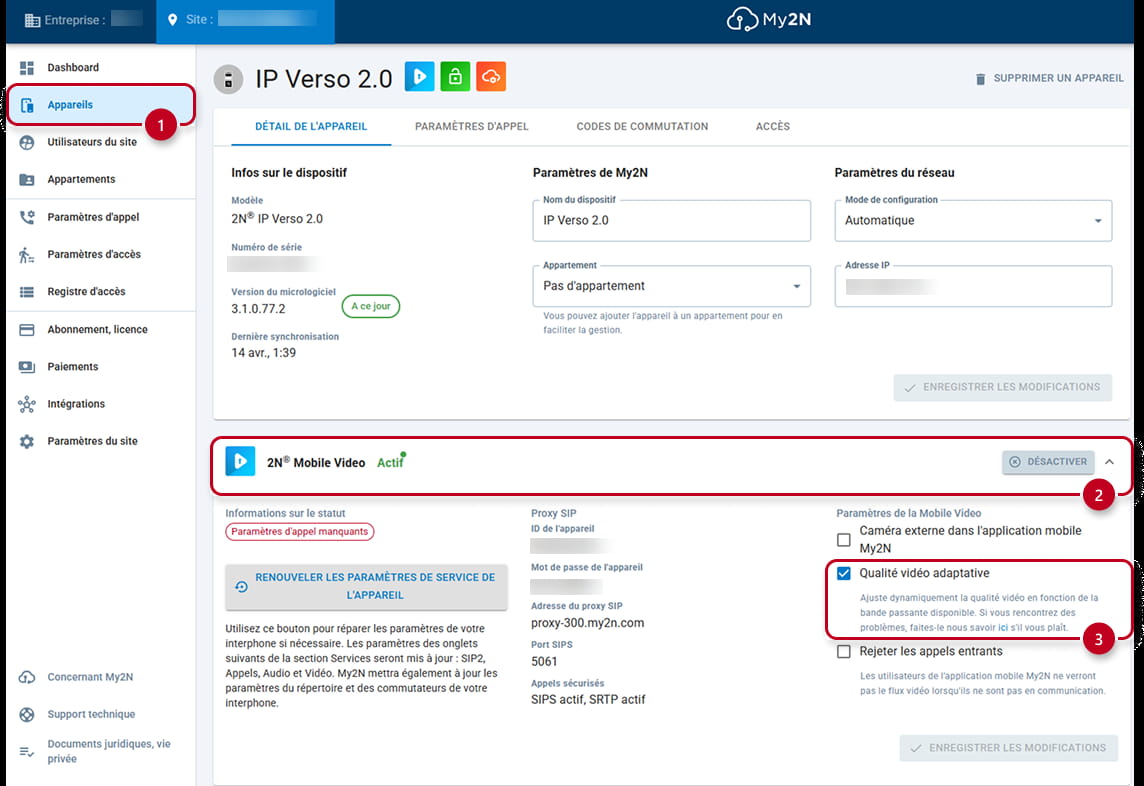1144x786 pixels.
Task: Click 'SIPS actif, SRTP actif' text
Action: [588, 700]
